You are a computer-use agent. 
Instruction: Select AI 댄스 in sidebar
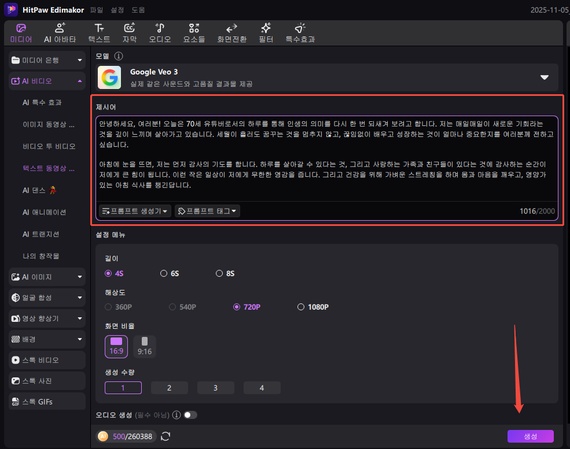point(39,190)
